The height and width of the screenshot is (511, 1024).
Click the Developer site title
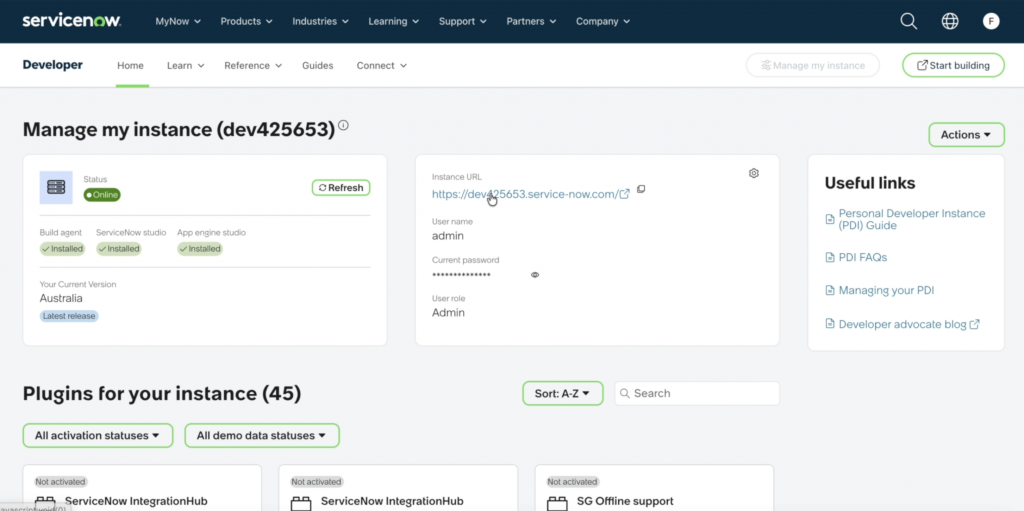[52, 65]
